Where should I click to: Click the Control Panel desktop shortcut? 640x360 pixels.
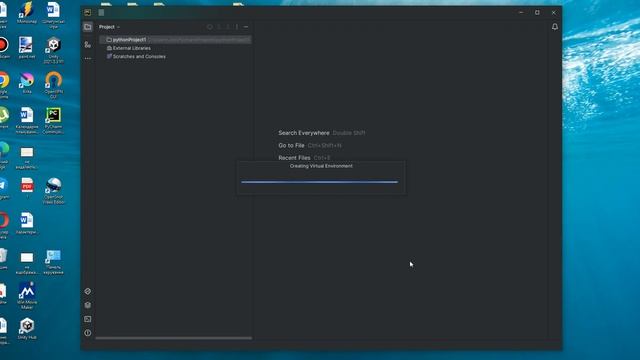point(53,262)
